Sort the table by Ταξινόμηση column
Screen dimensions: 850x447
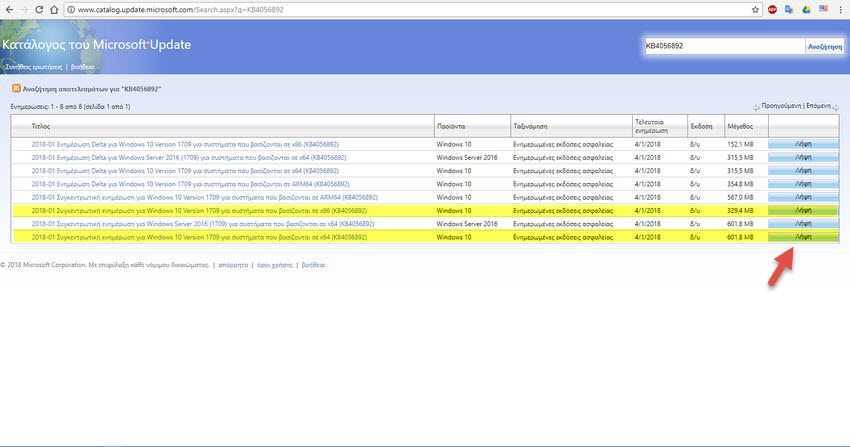point(530,126)
